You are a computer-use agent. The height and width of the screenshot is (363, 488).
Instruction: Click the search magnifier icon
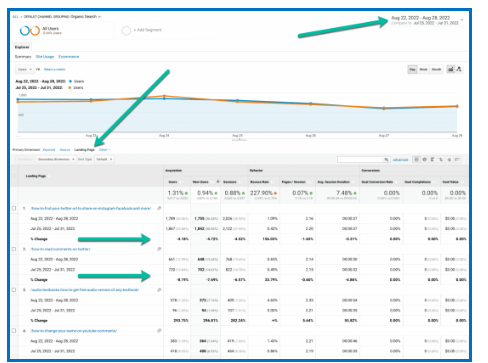click(386, 160)
